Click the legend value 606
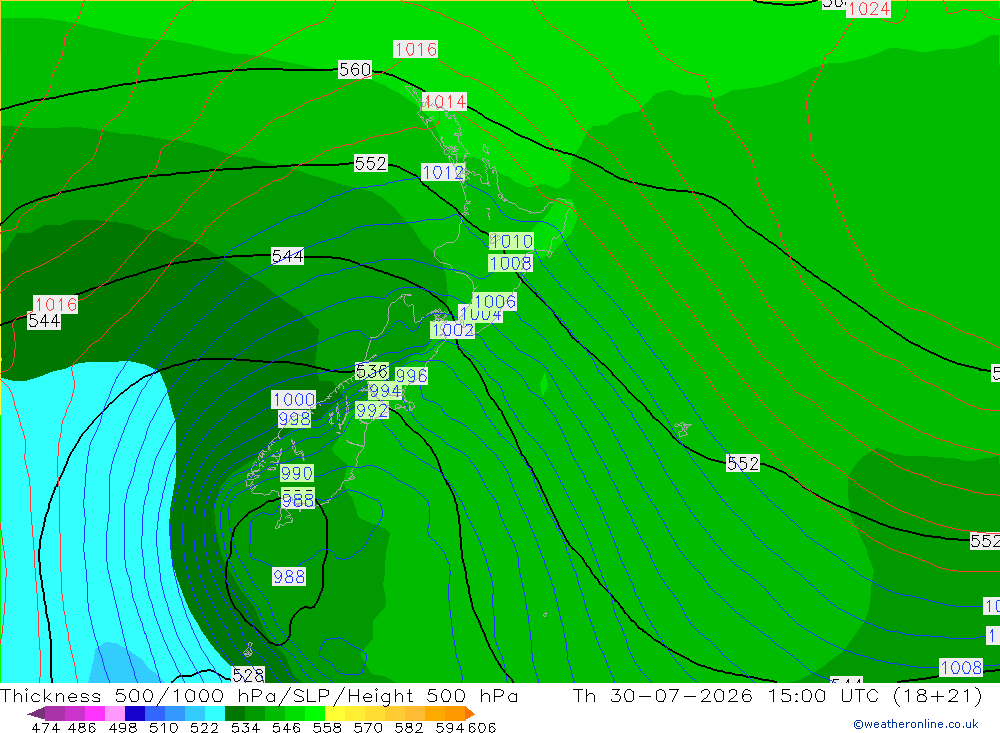This screenshot has width=1000, height=733. (482, 727)
